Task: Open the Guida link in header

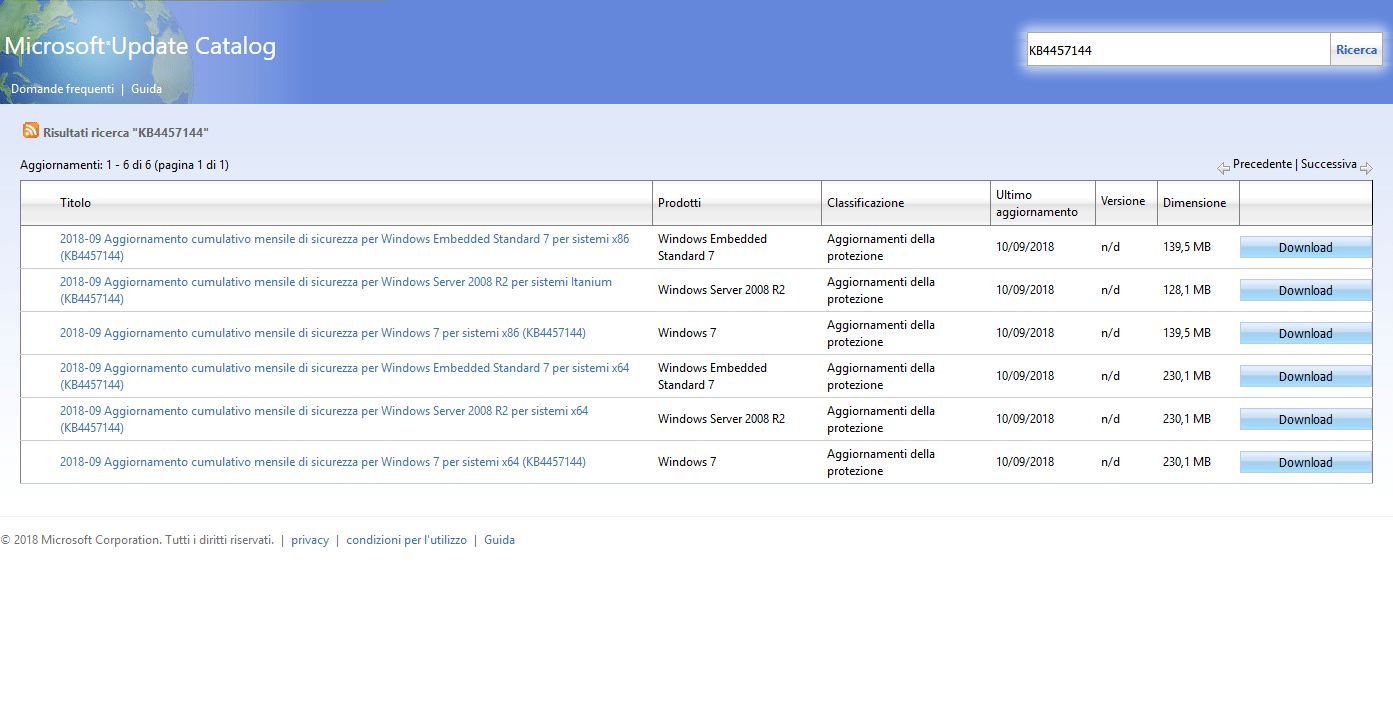Action: [146, 89]
